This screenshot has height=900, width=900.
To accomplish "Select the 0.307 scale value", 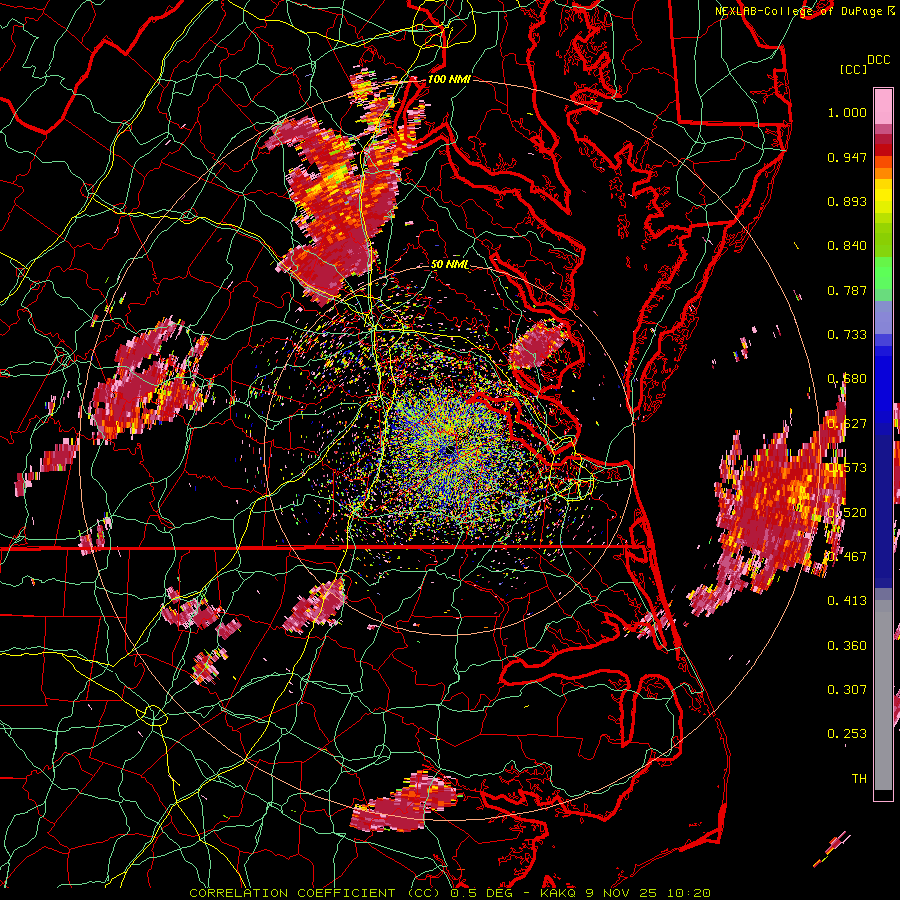I will click(847, 690).
